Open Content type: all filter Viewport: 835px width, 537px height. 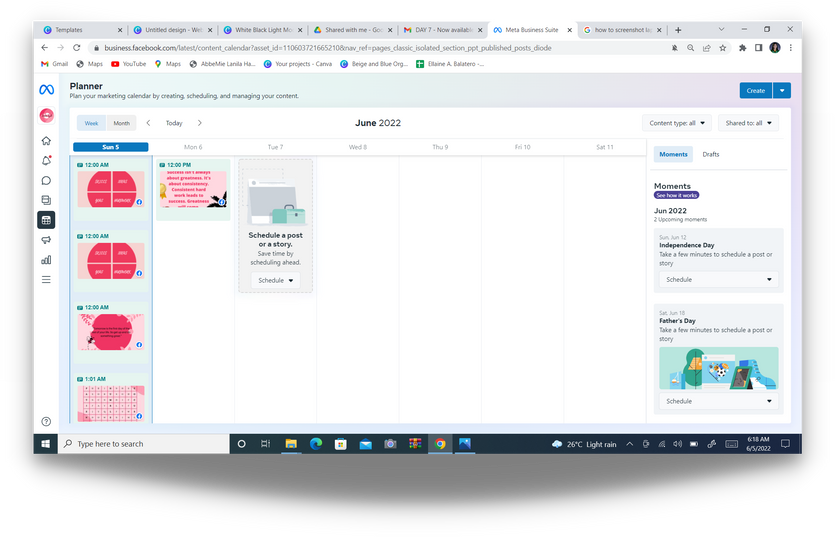677,123
